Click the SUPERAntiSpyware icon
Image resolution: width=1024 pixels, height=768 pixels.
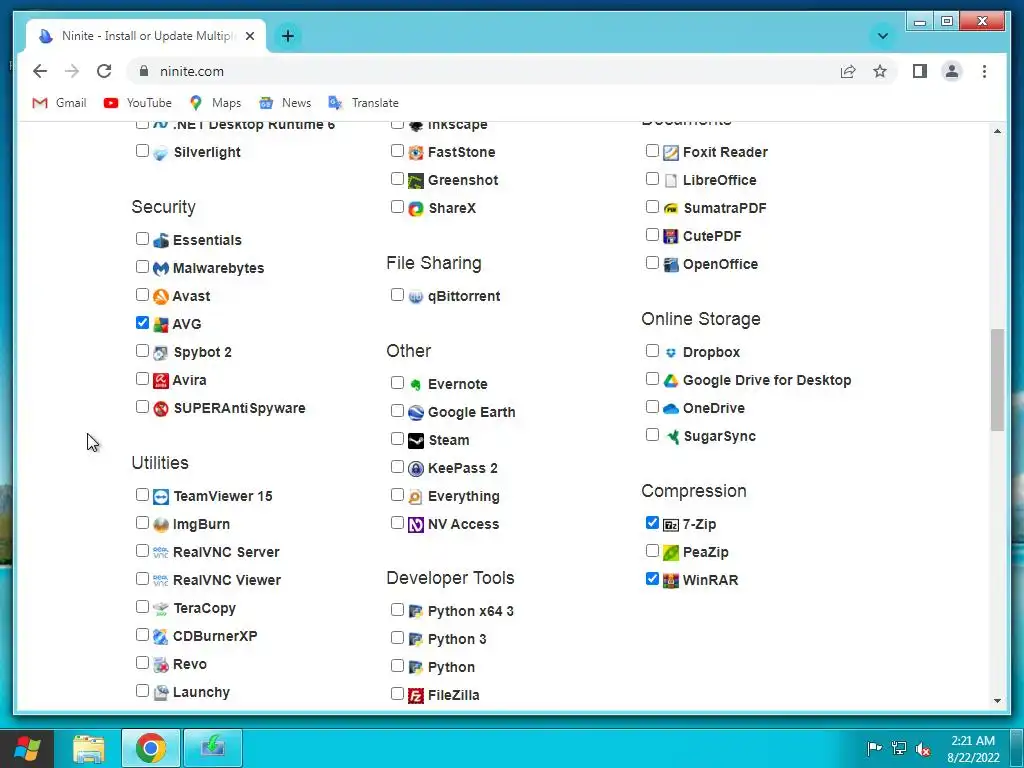click(x=161, y=409)
